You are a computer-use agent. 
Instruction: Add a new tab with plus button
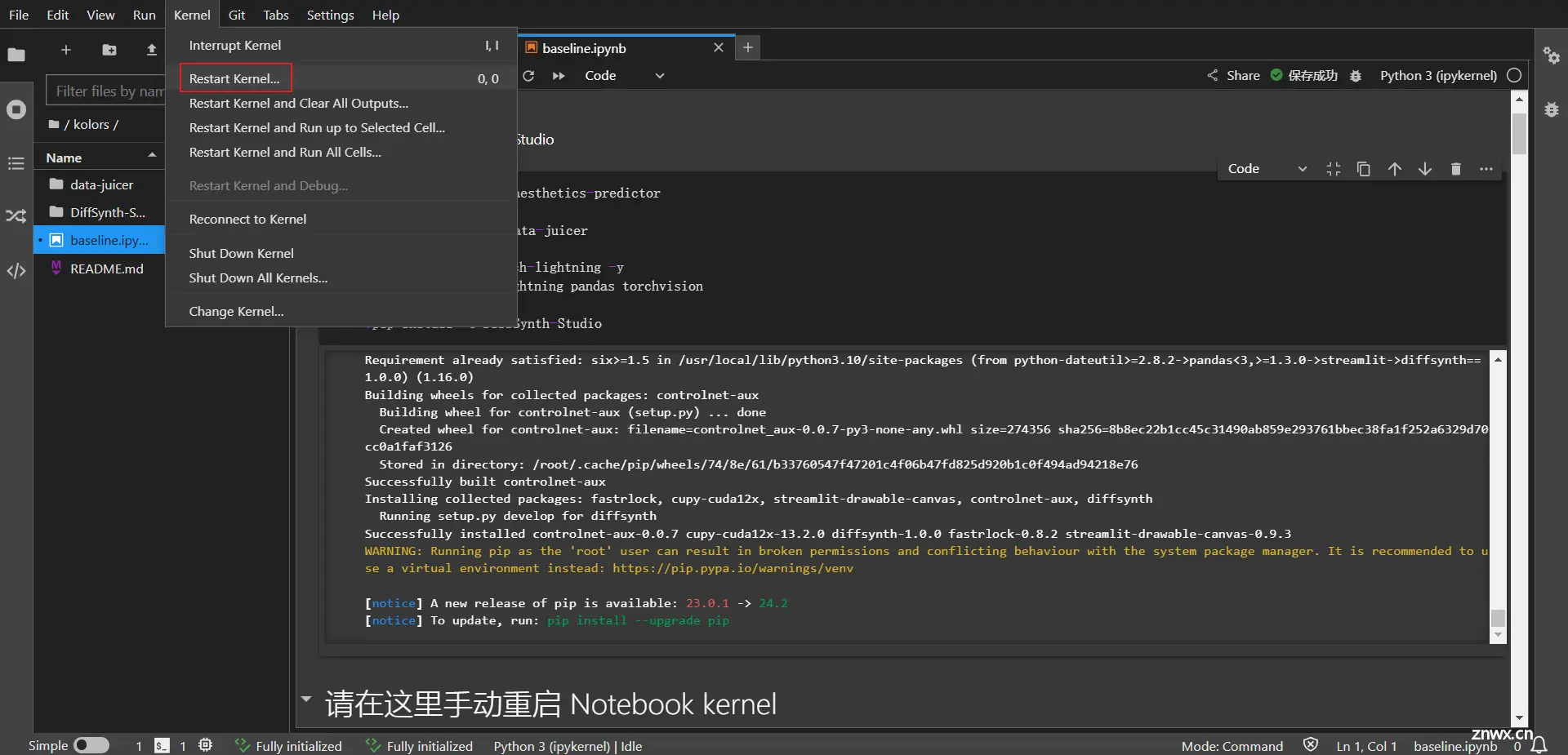point(748,47)
